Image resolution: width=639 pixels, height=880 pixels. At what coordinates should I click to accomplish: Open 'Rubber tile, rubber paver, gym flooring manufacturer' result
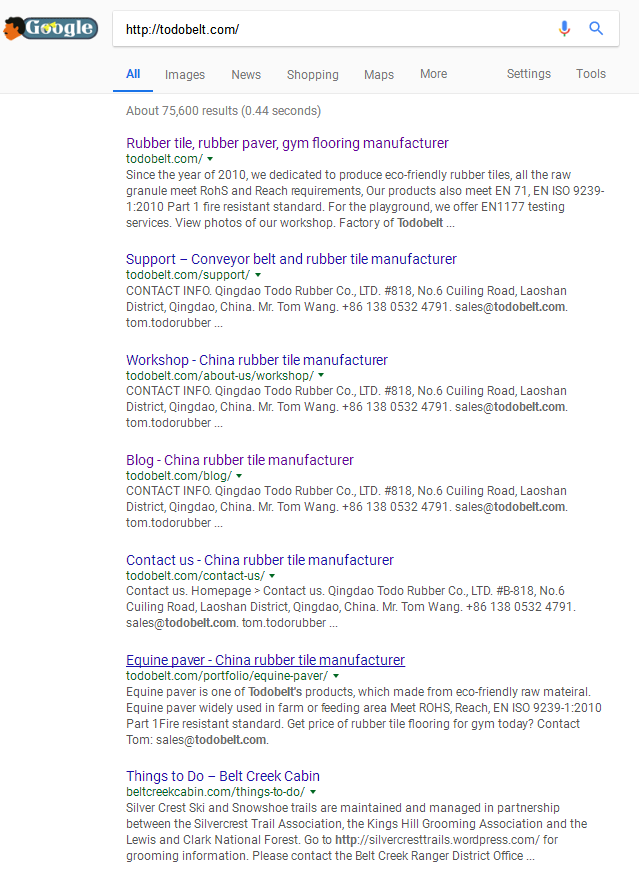(287, 143)
